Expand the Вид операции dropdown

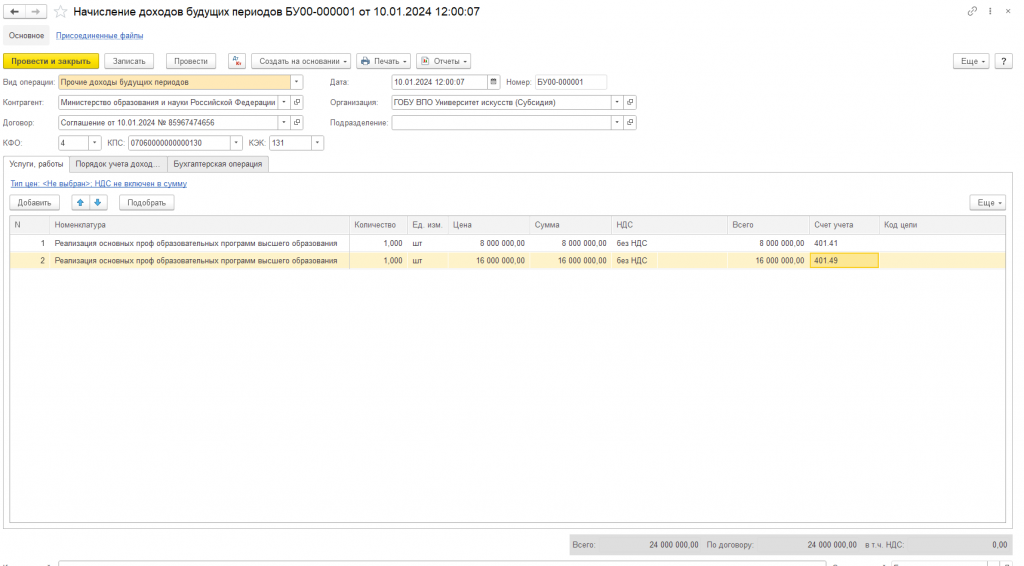coord(296,82)
